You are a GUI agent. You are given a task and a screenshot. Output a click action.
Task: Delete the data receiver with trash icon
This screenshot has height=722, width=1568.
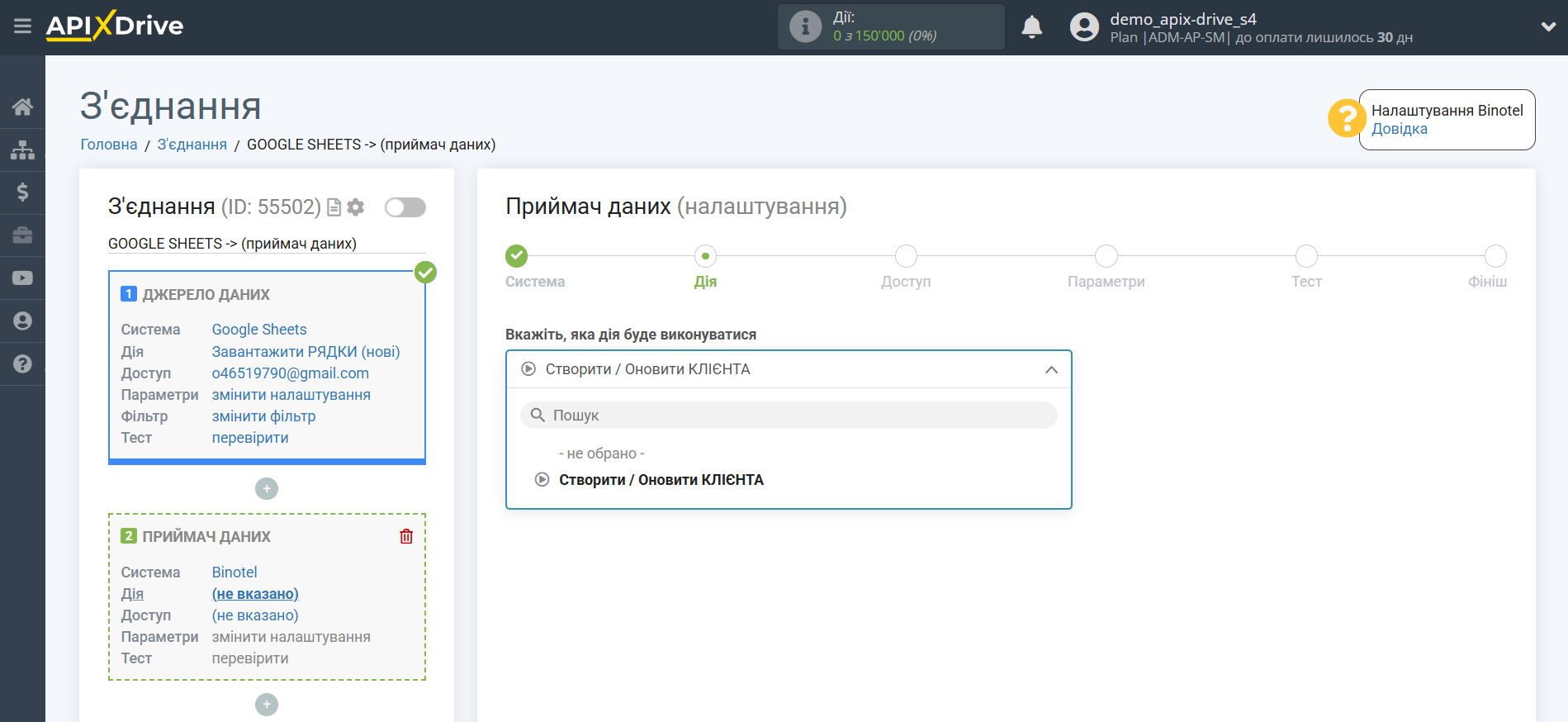pyautogui.click(x=406, y=537)
